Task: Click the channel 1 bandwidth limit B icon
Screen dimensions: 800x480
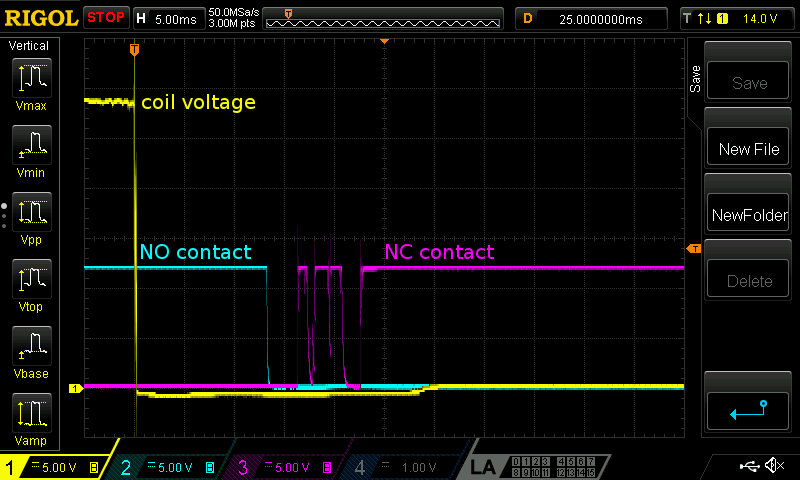Action: tap(94, 467)
